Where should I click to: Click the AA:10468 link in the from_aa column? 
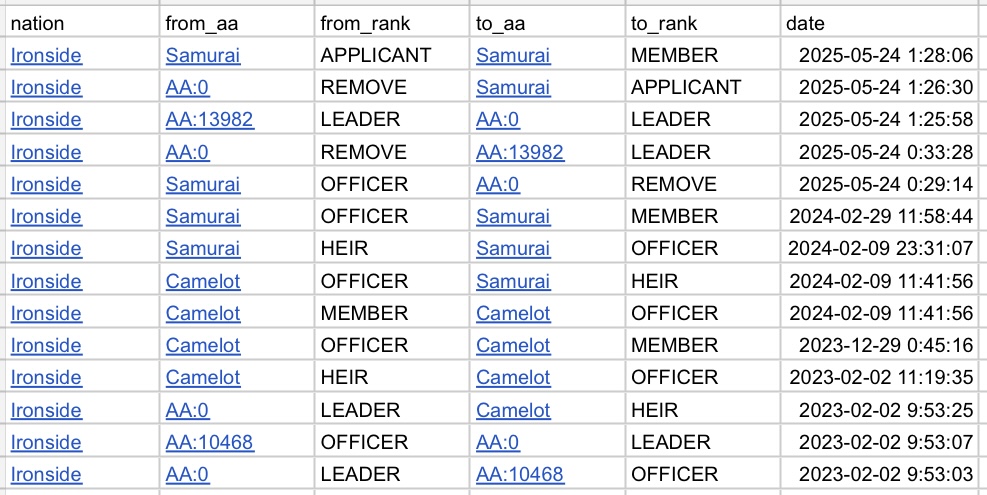(210, 442)
